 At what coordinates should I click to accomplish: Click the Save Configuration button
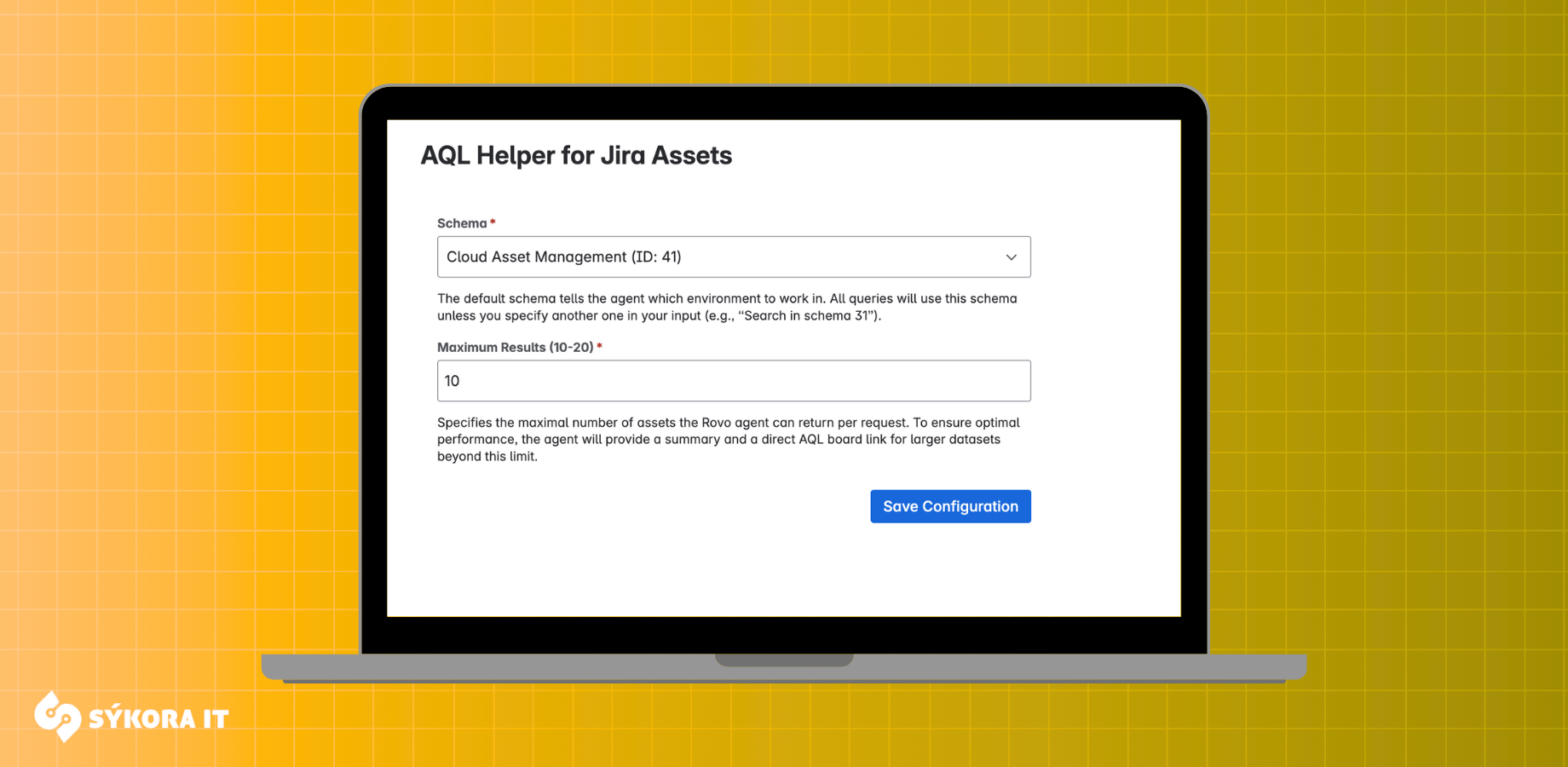(950, 506)
